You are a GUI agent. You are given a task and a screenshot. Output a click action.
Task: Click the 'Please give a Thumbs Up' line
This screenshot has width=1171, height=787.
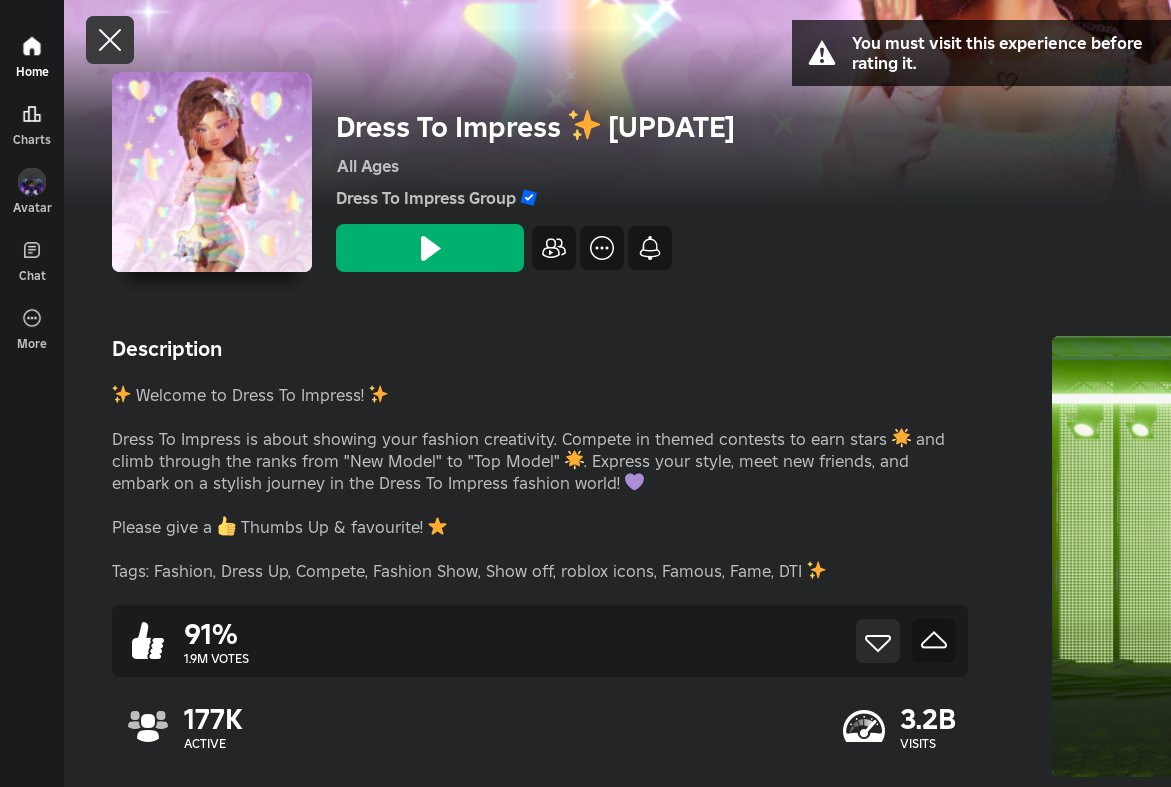(x=279, y=527)
